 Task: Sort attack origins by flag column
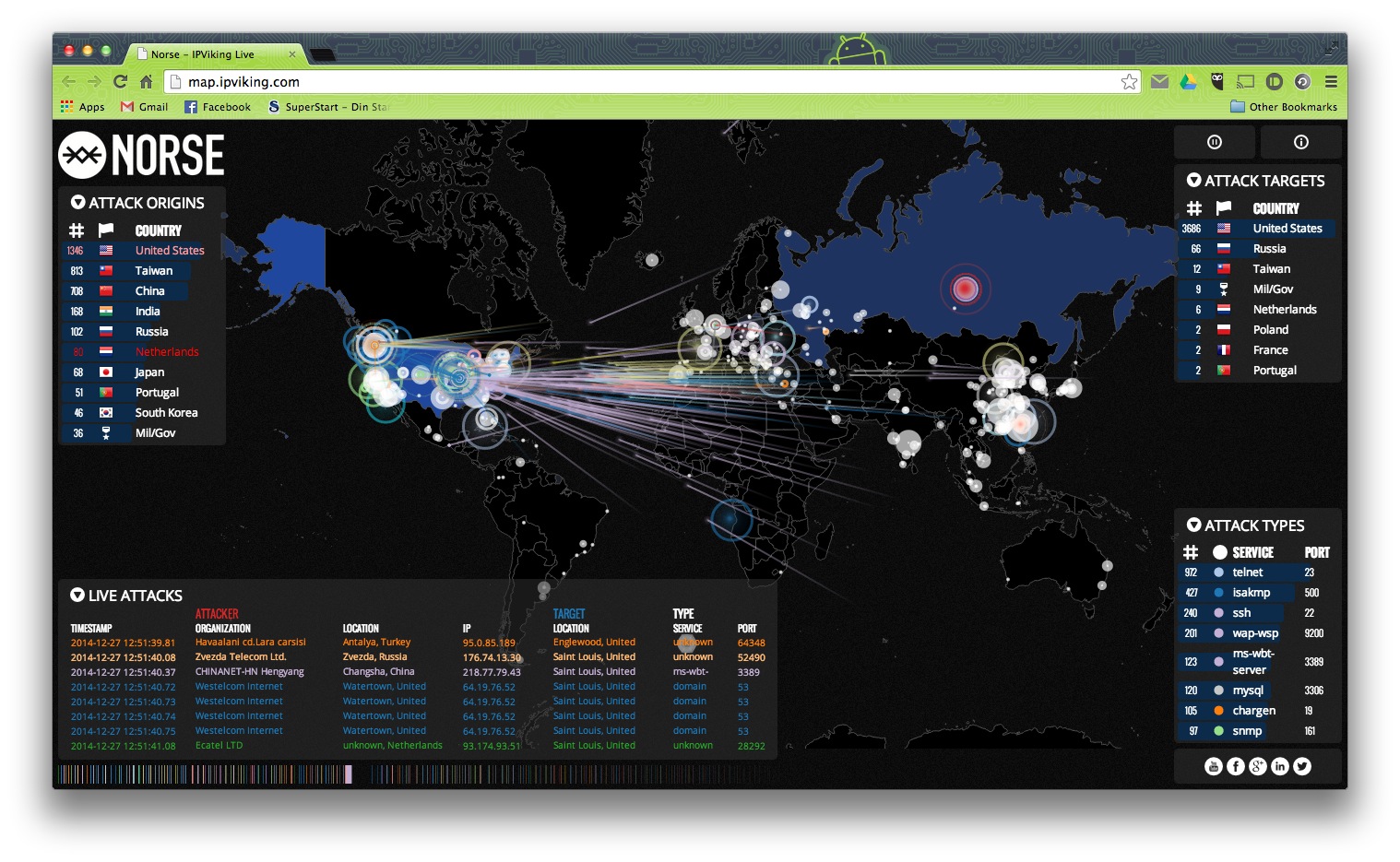tap(106, 230)
